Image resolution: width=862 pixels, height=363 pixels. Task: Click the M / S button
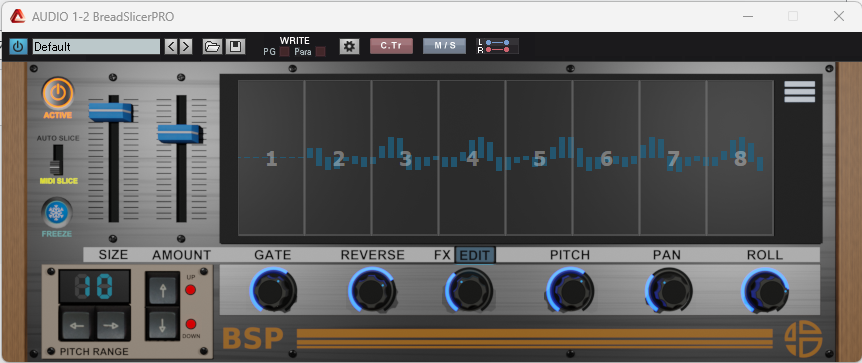(x=444, y=46)
